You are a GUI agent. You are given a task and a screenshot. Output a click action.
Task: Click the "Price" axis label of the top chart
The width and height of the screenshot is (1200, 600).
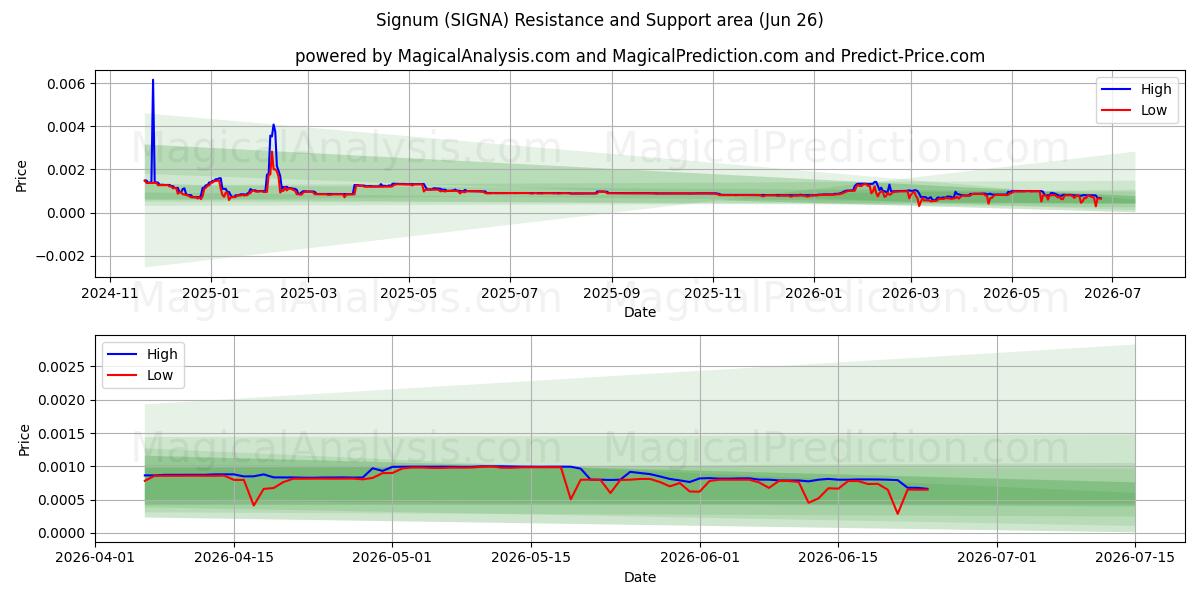(21, 175)
